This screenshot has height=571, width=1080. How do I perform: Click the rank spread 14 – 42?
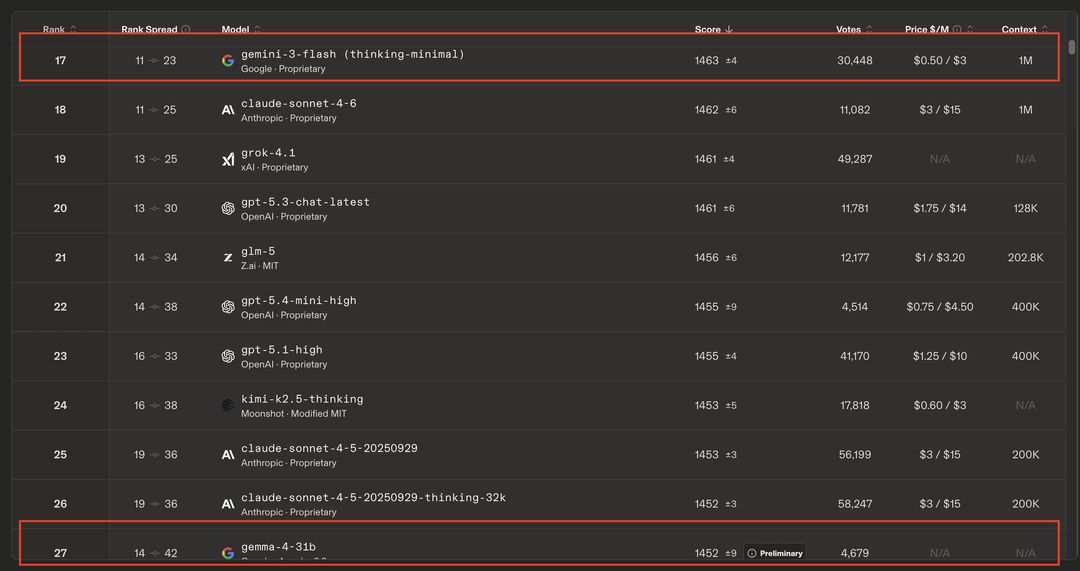click(156, 553)
